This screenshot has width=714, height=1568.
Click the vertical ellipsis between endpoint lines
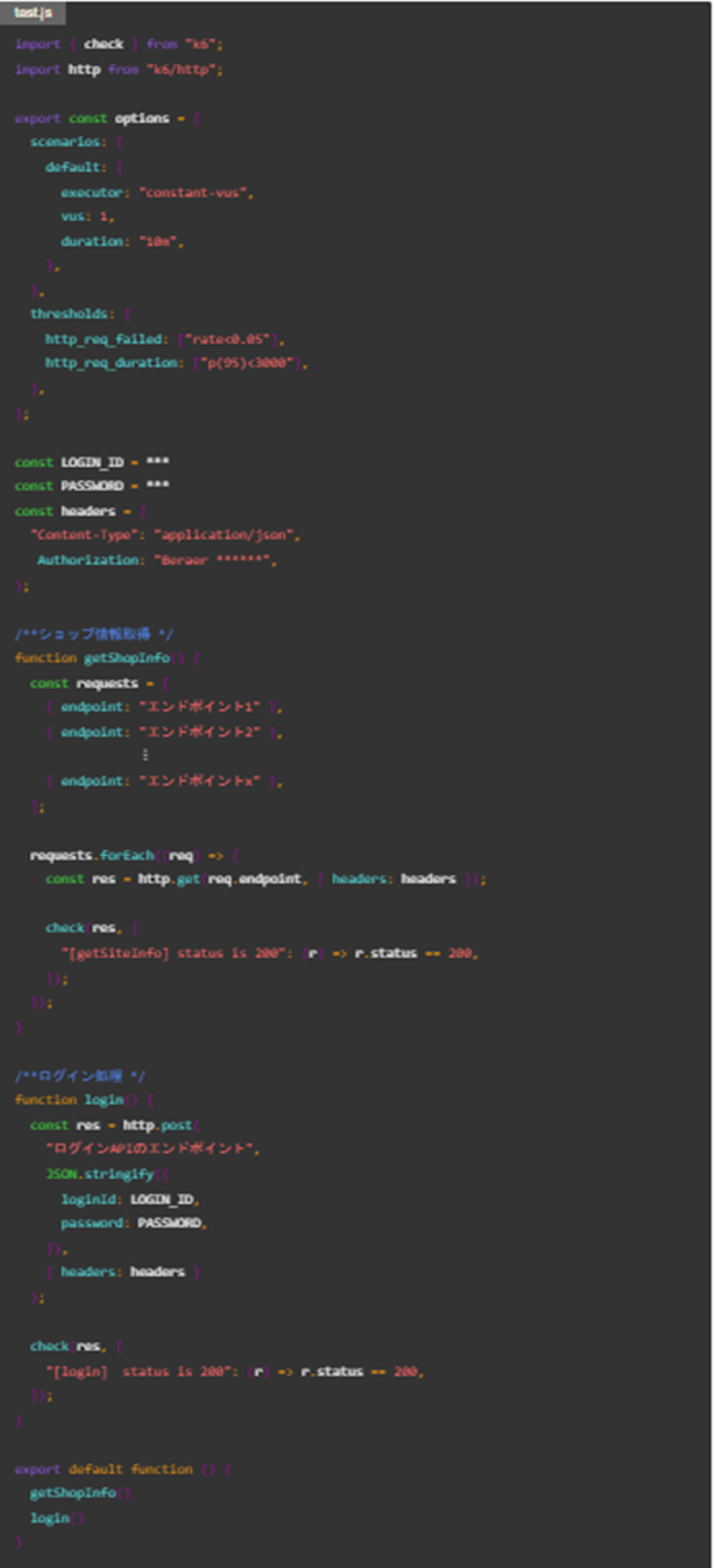tap(145, 756)
